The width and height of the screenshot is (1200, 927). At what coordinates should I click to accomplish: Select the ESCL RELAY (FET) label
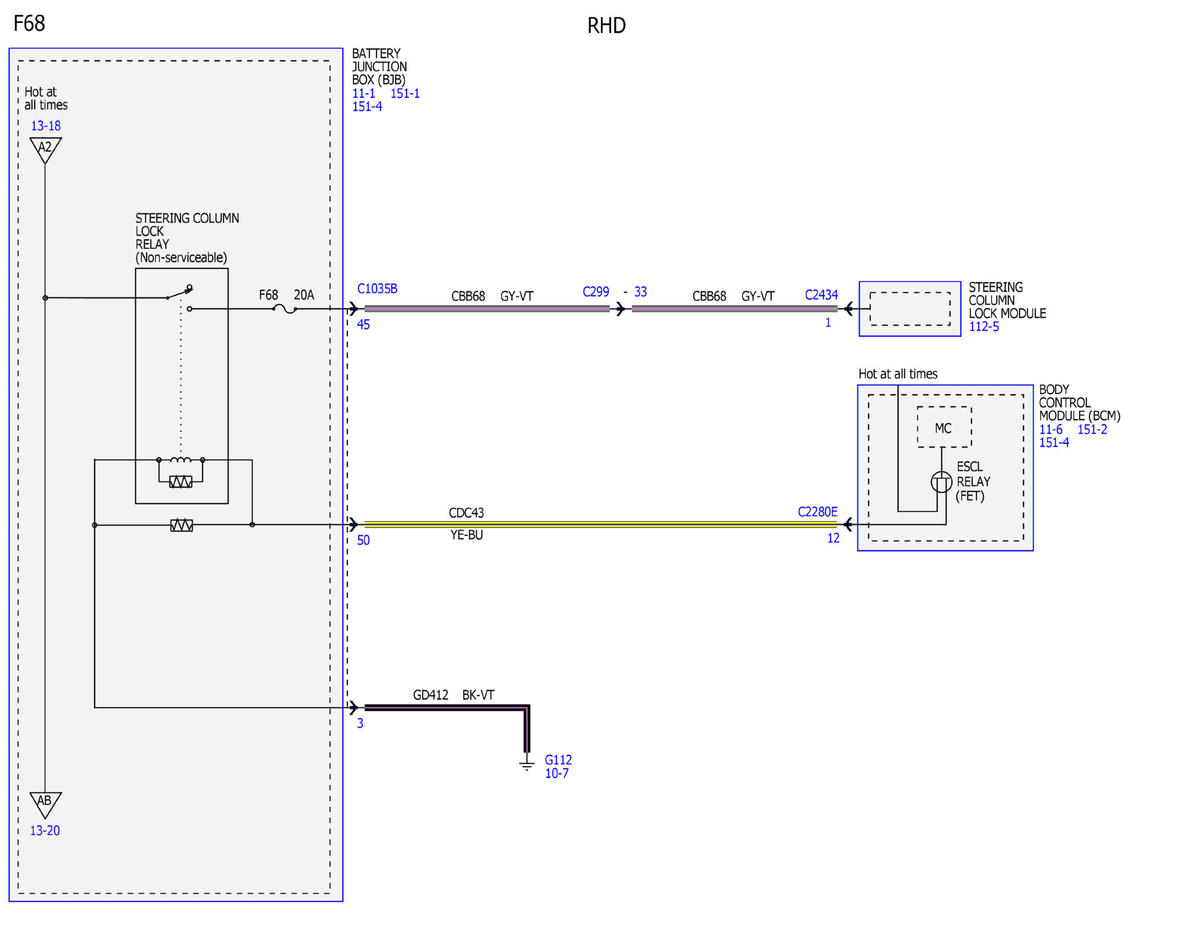975,481
